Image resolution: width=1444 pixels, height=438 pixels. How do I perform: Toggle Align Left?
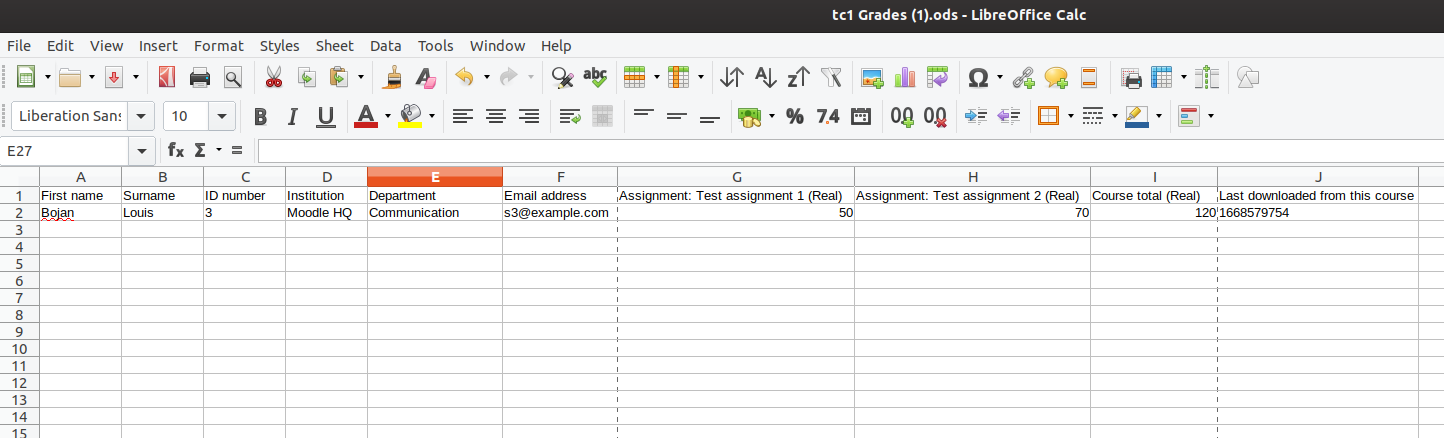(462, 116)
